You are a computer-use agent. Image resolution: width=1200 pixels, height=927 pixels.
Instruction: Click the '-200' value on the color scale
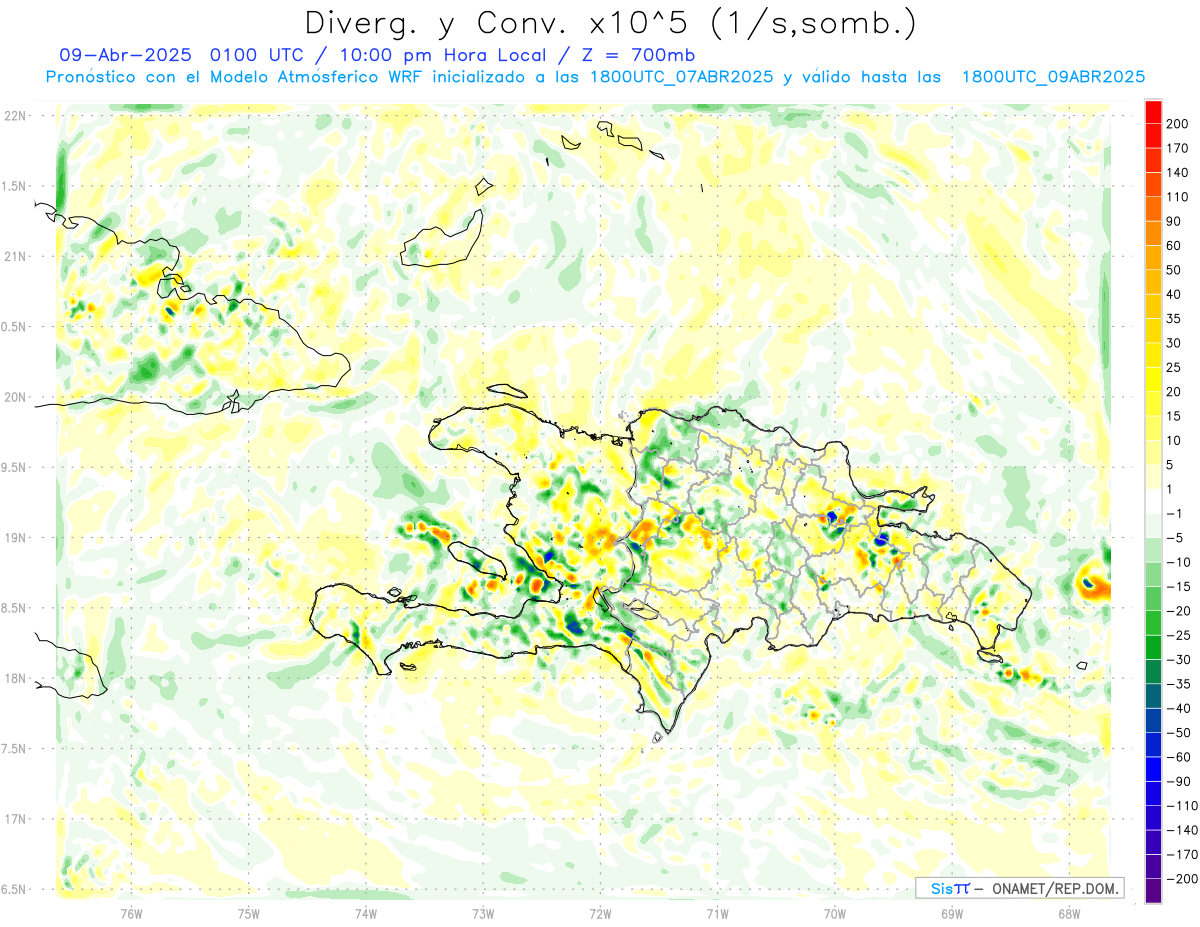[1182, 878]
